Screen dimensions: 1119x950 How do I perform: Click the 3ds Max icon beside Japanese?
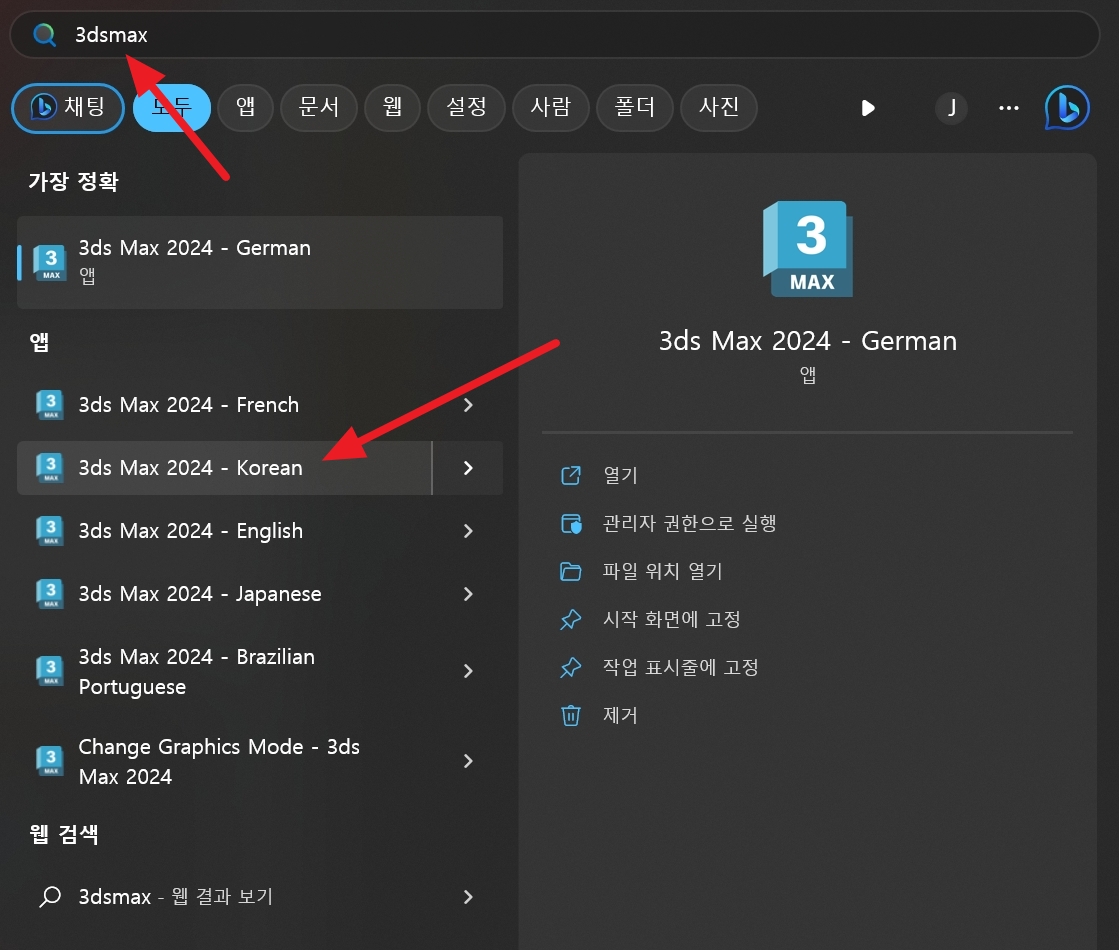[x=51, y=593]
